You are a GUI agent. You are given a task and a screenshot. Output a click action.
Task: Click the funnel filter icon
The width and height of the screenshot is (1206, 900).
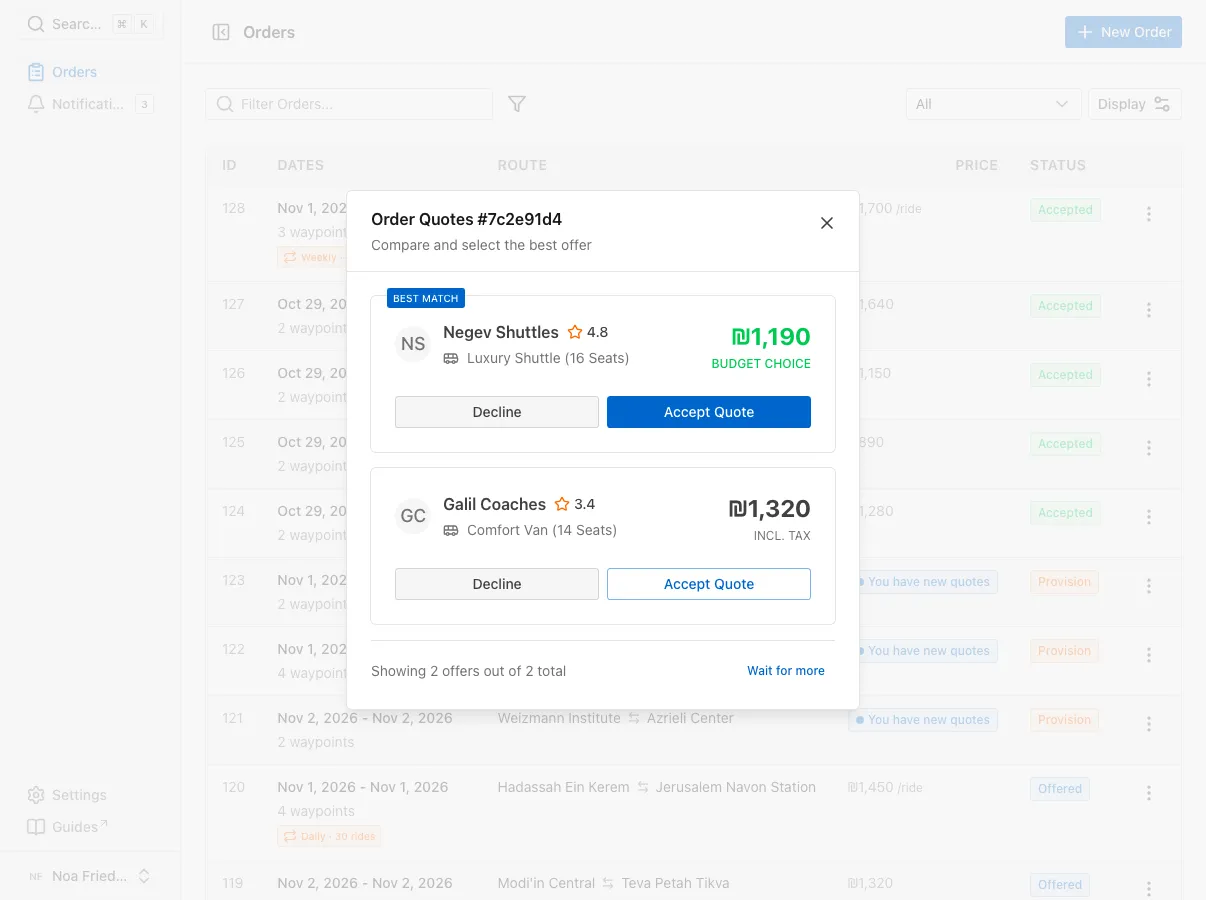coord(517,104)
